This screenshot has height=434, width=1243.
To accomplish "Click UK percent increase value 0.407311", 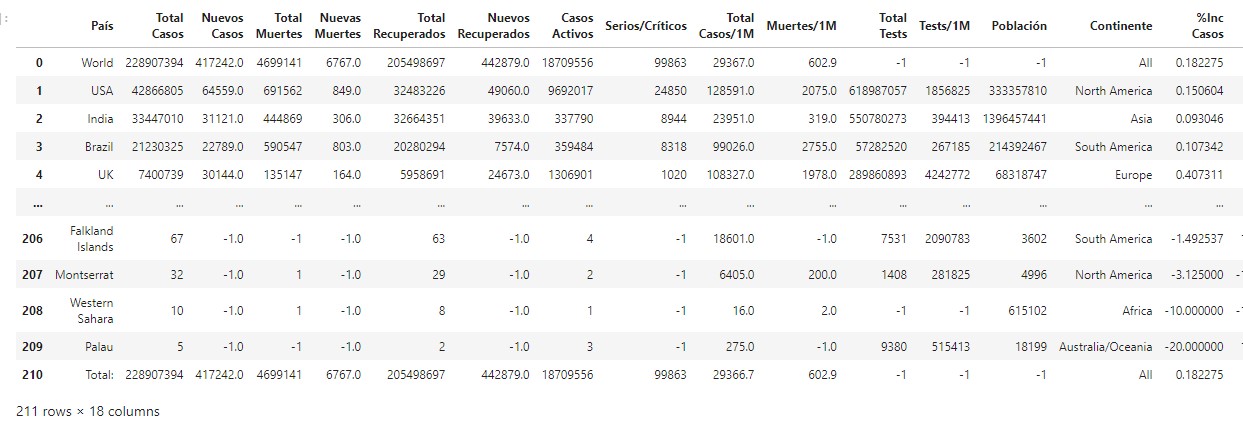I will coord(1198,175).
